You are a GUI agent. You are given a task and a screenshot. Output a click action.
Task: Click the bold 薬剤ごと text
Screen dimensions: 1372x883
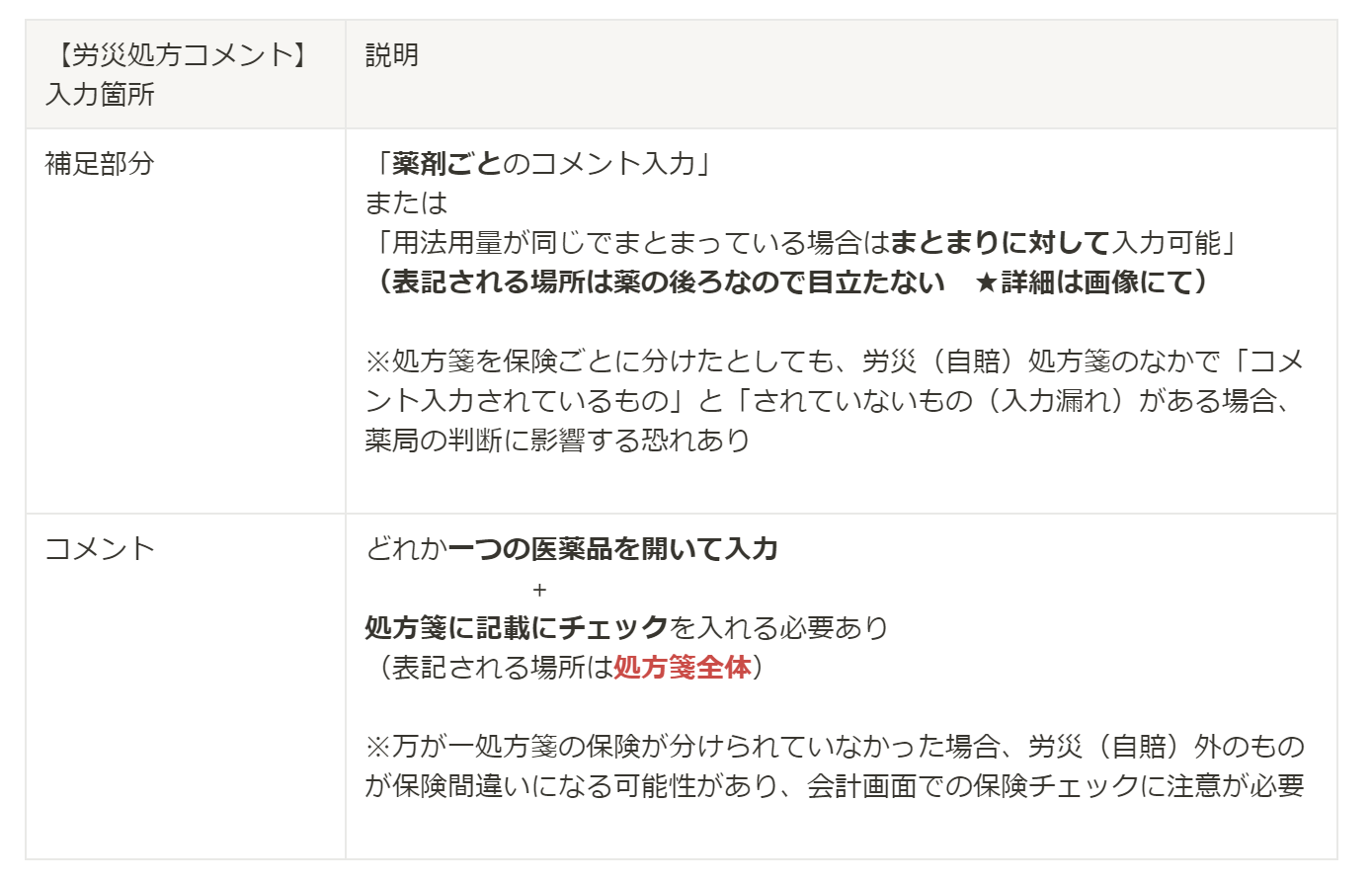[x=447, y=164]
